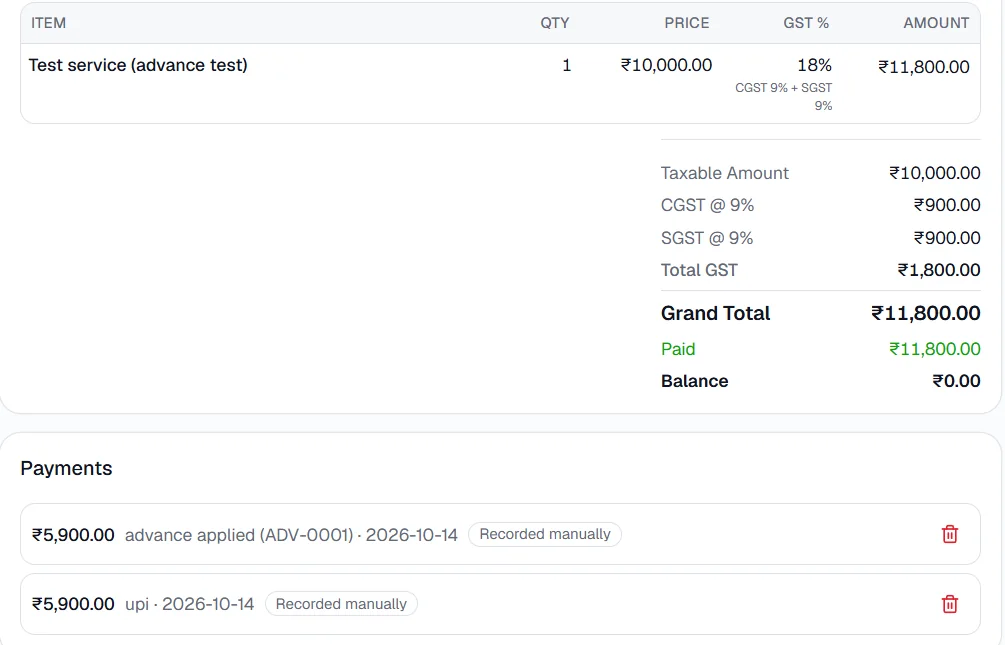This screenshot has height=645, width=1005.
Task: Select the Balance ₹0.00 value
Action: pyautogui.click(x=956, y=381)
